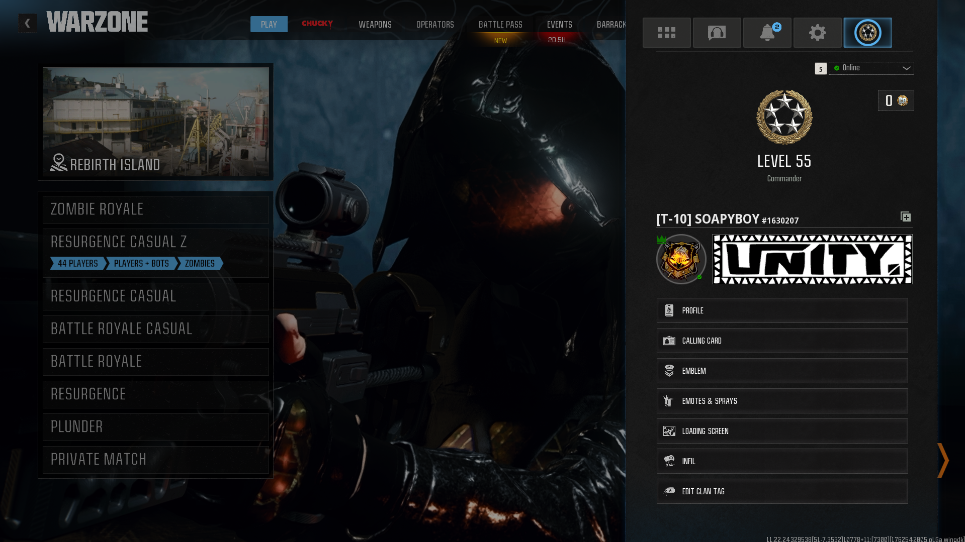Go back using the top-left arrow
This screenshot has width=965, height=542.
27,23
